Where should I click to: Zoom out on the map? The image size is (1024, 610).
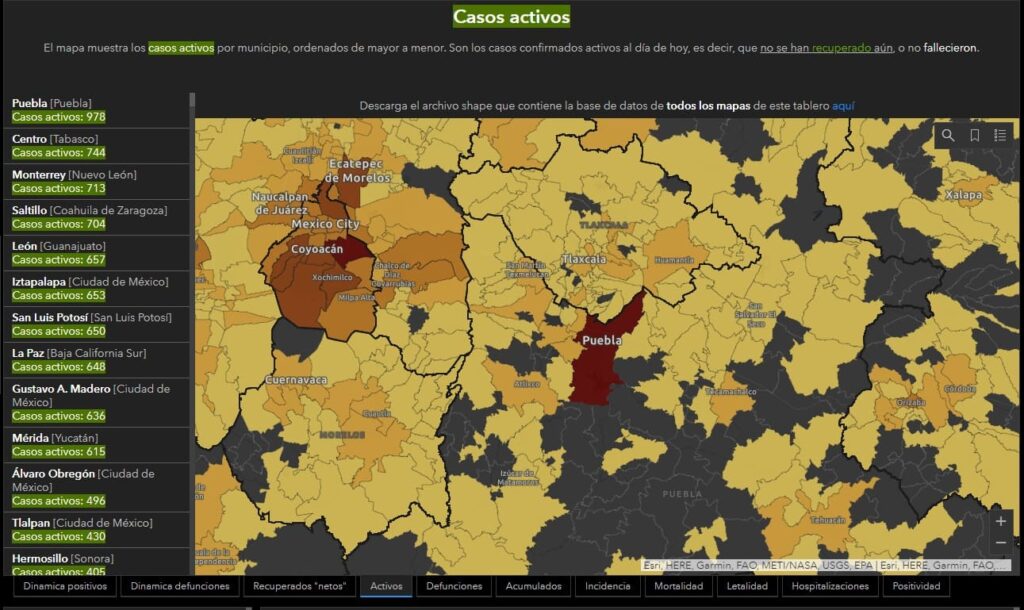tap(1000, 543)
